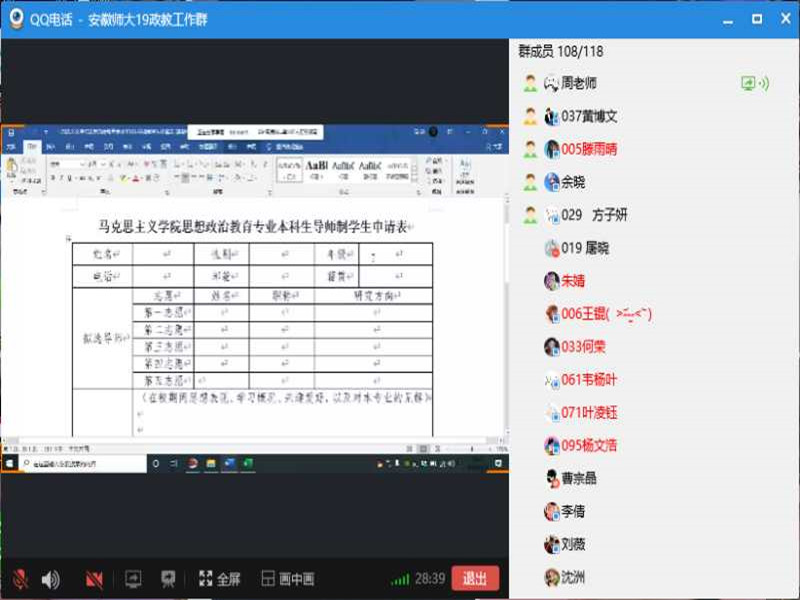Select member 周老师 in the member list
This screenshot has height=600, width=800.
(x=579, y=84)
